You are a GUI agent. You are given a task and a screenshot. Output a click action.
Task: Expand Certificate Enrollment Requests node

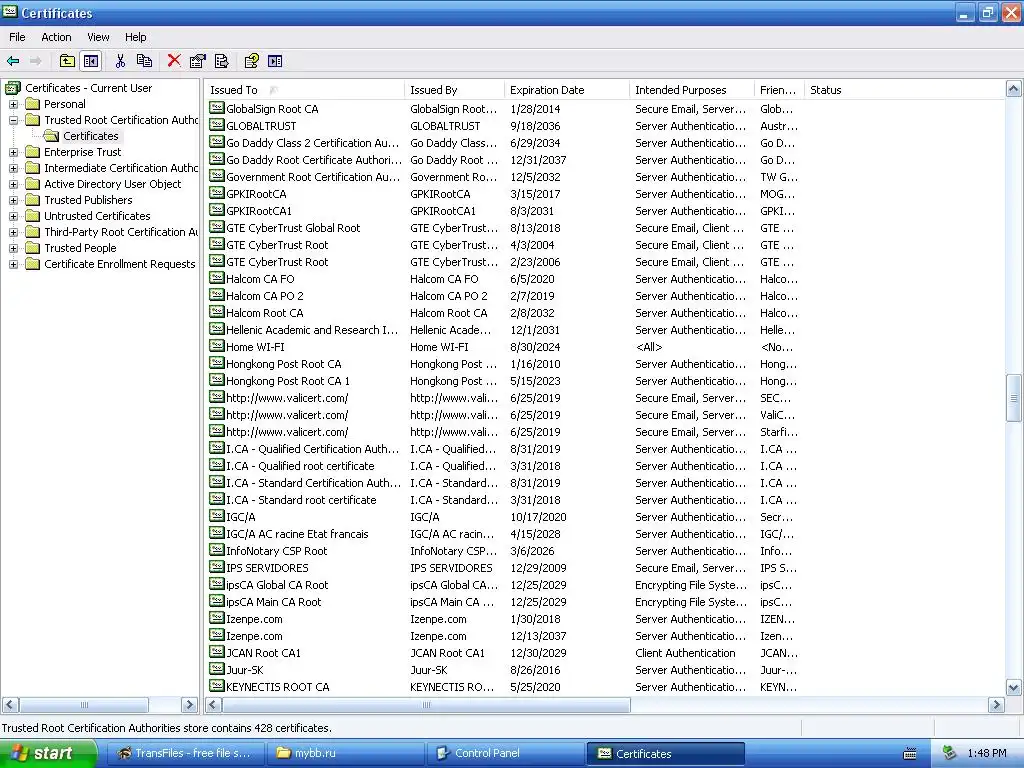(x=13, y=264)
